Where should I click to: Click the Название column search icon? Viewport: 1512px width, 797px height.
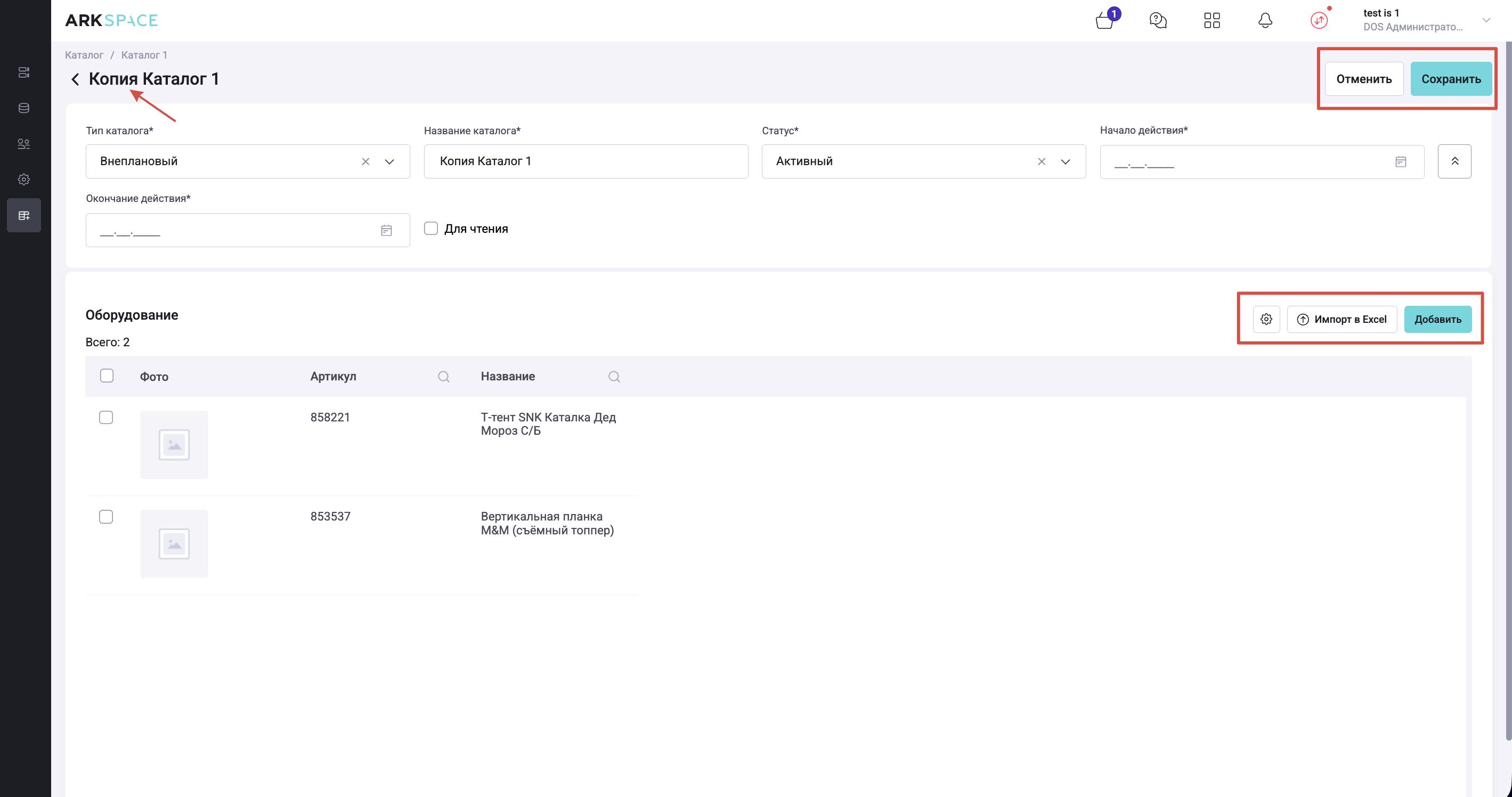tap(614, 377)
